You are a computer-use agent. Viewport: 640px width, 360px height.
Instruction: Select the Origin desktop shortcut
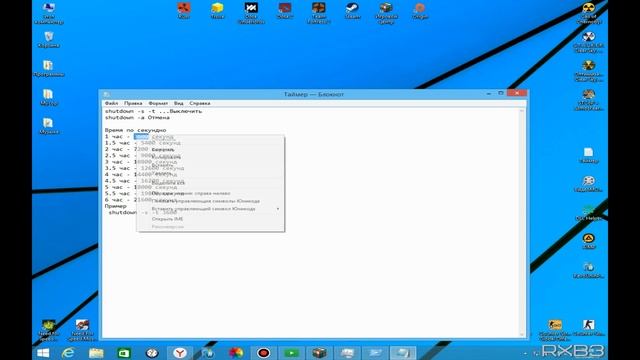click(420, 11)
